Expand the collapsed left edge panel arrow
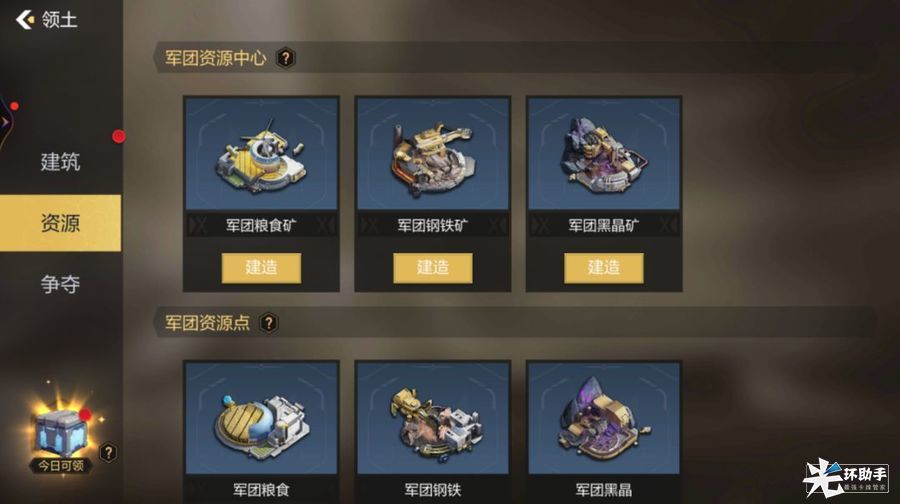 point(5,122)
